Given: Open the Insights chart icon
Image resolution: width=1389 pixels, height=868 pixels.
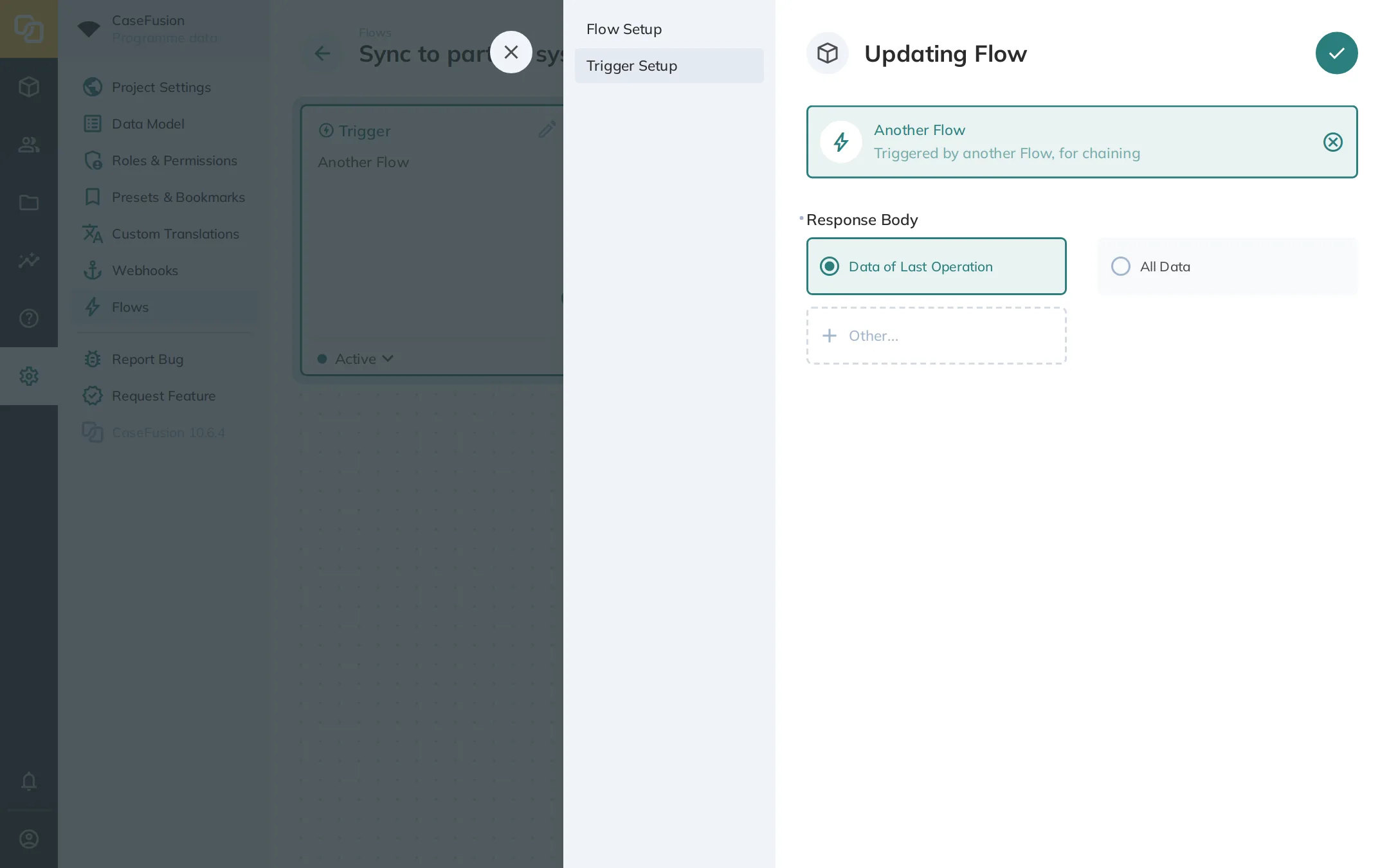Looking at the screenshot, I should (29, 260).
